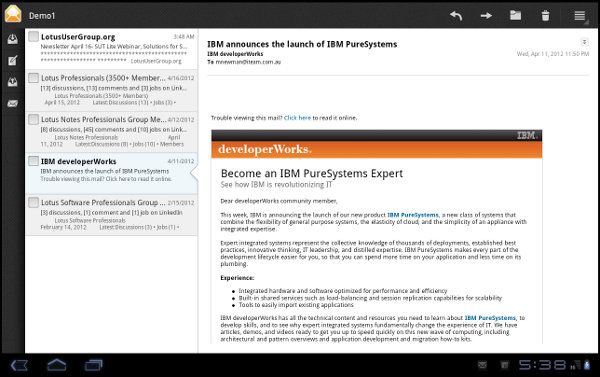Select checkbox for Lotus Software Professionals email
The height and width of the screenshot is (377, 600).
33,202
